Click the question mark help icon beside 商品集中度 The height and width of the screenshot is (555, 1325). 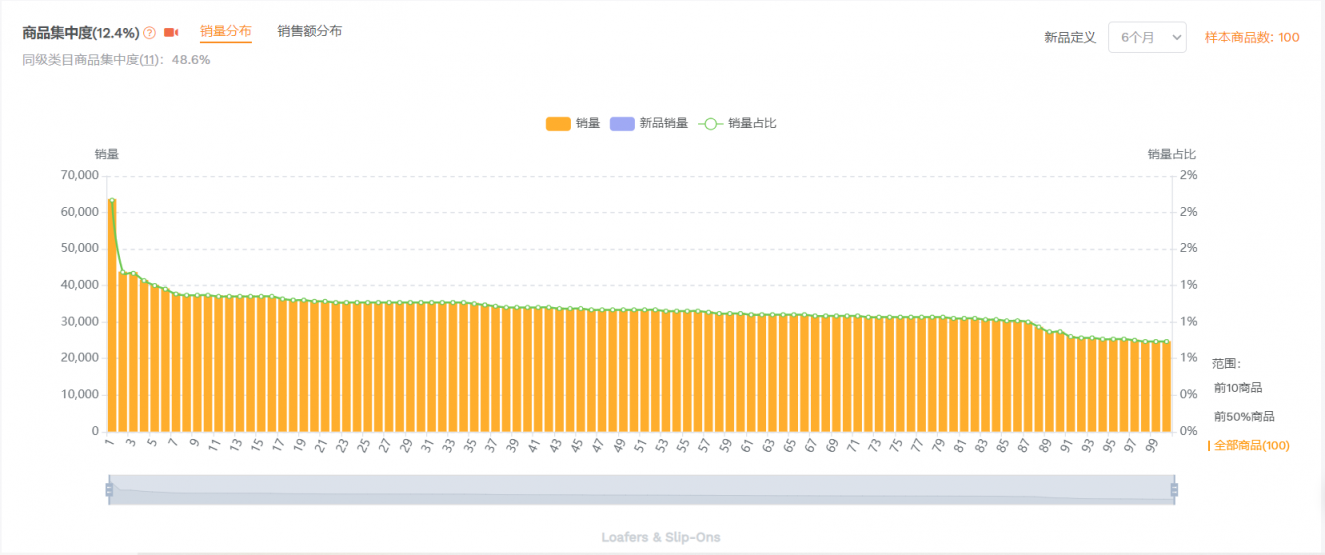[150, 33]
